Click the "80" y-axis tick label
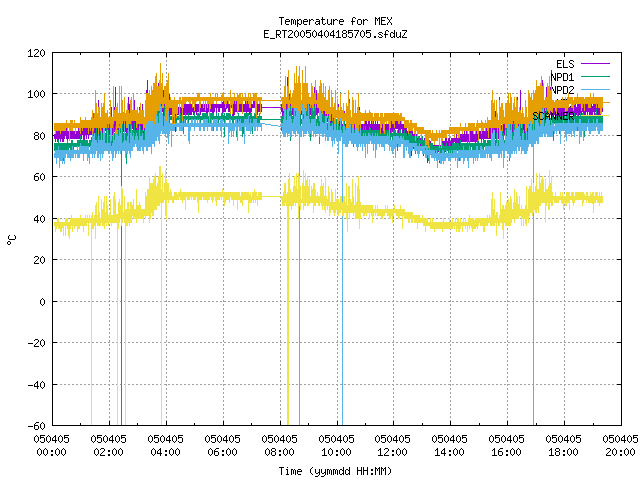Screen dimensions: 640x480 pyautogui.click(x=39, y=136)
